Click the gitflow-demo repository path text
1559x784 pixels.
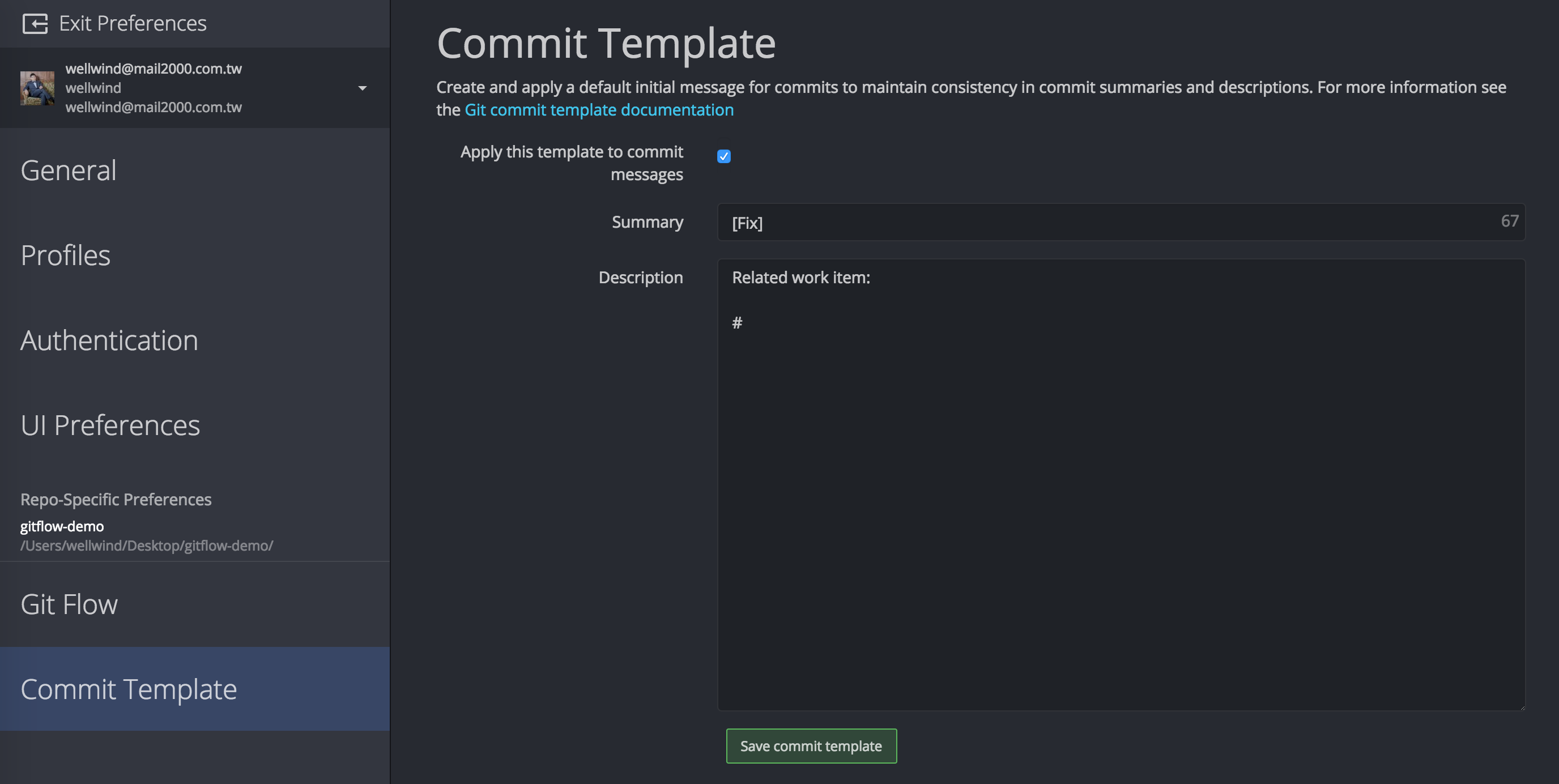[x=147, y=546]
